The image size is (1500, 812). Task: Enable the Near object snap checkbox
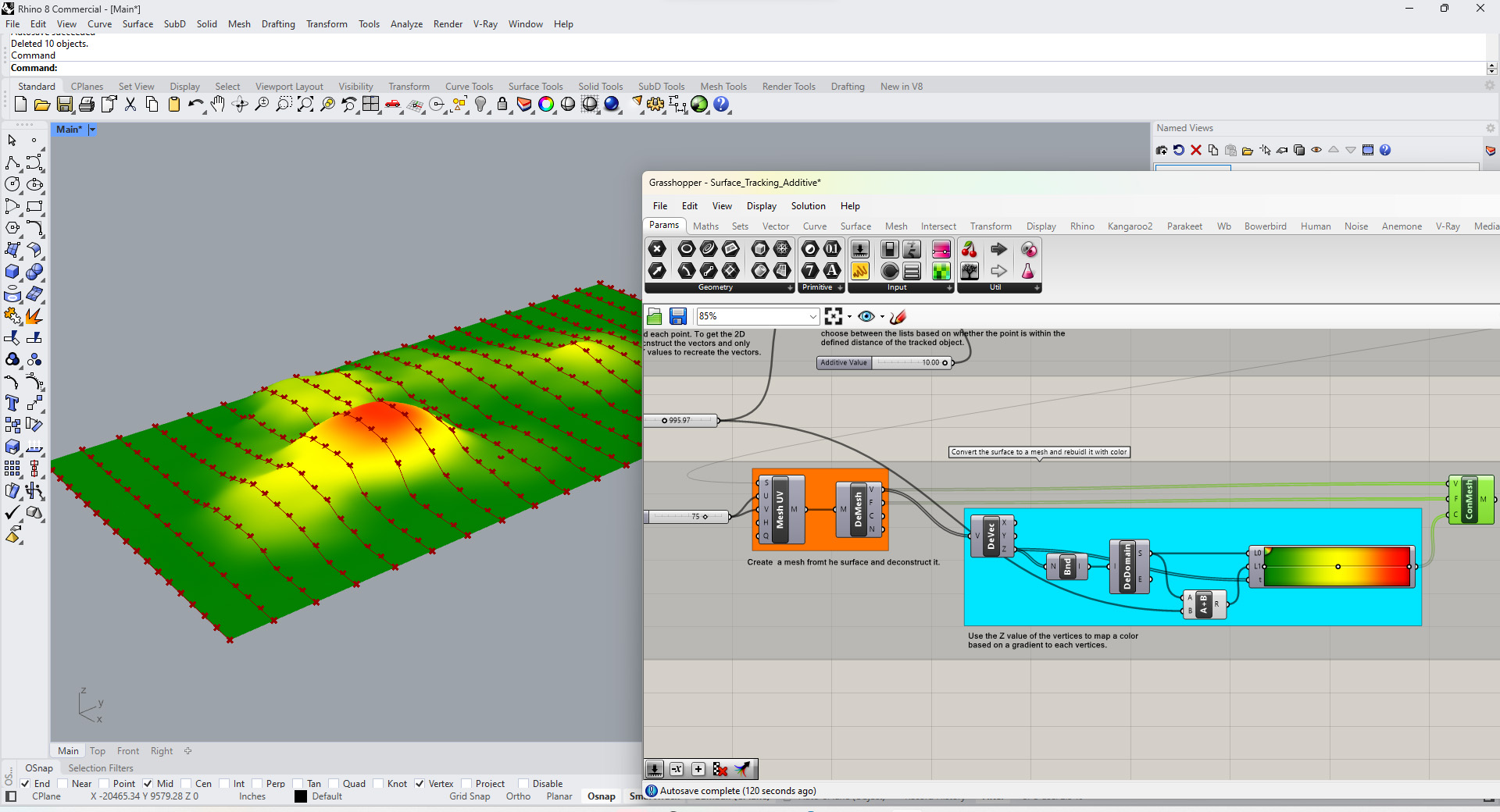tap(62, 784)
